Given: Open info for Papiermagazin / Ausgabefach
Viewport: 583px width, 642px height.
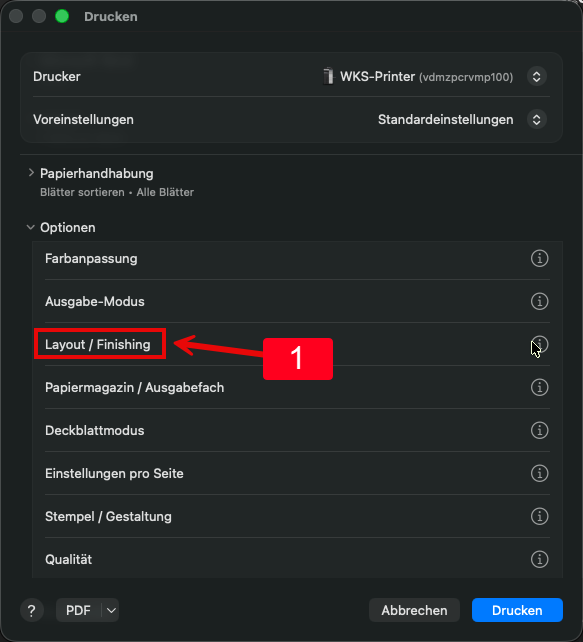Looking at the screenshot, I should click(x=539, y=387).
